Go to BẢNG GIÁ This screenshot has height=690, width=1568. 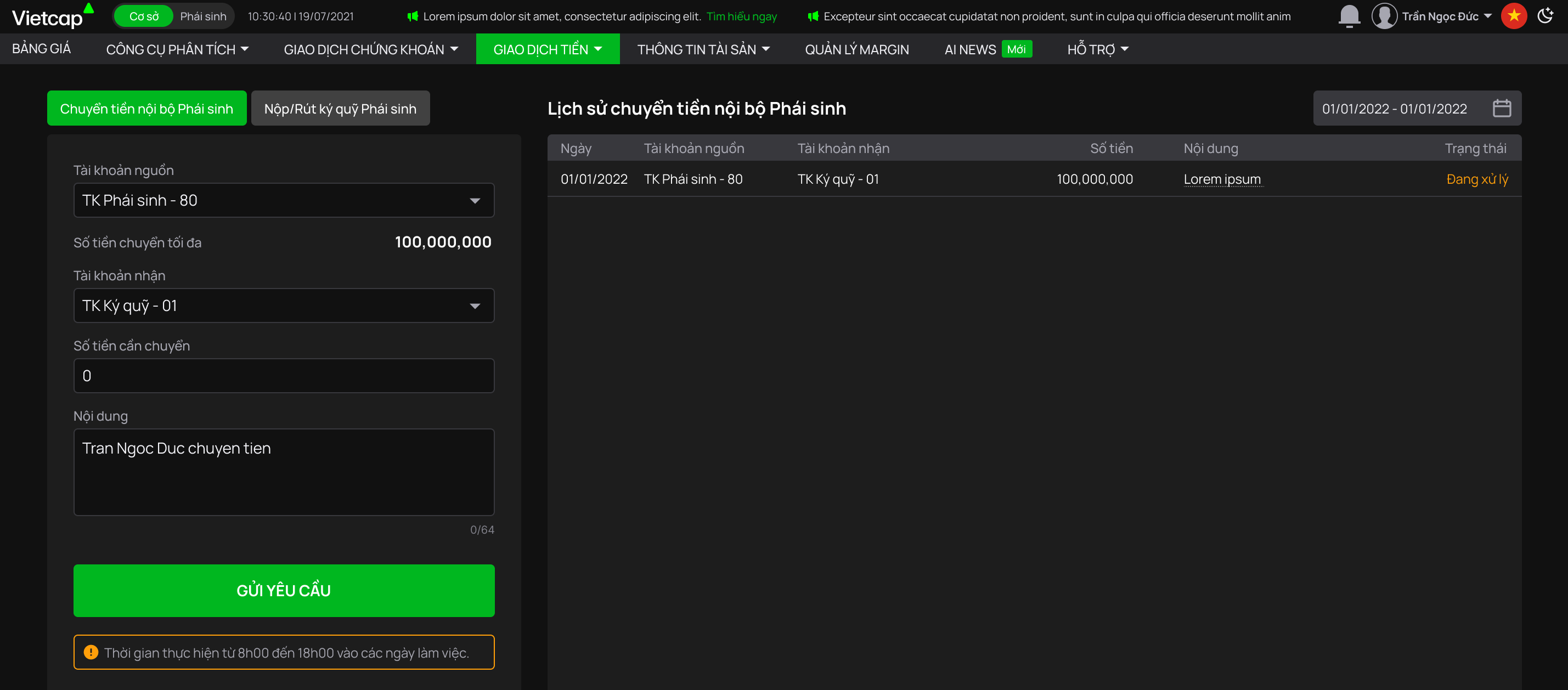pos(41,49)
